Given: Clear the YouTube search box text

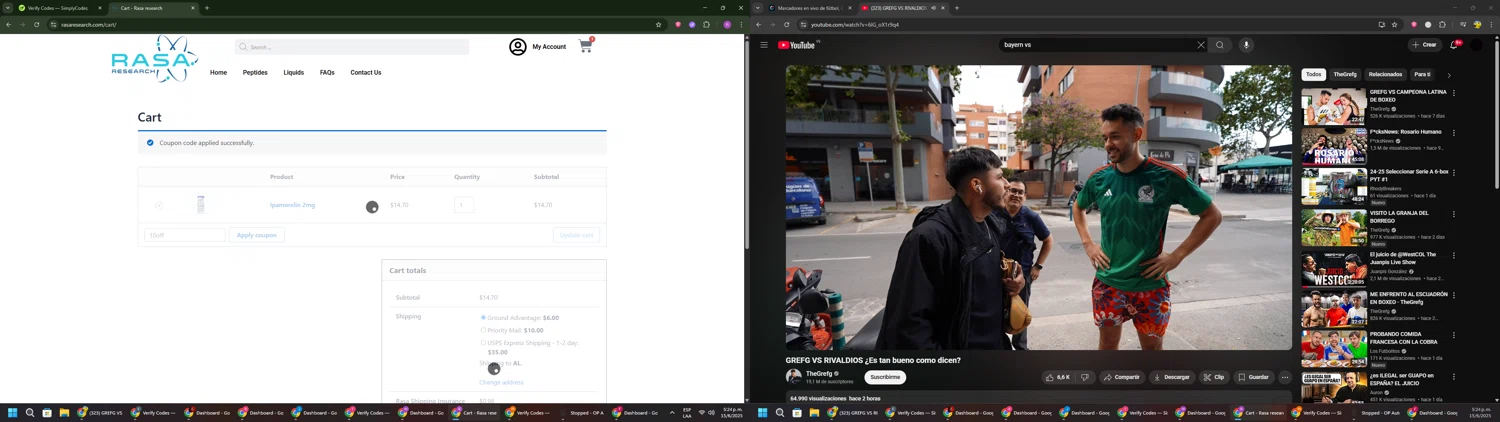Looking at the screenshot, I should click(1201, 45).
